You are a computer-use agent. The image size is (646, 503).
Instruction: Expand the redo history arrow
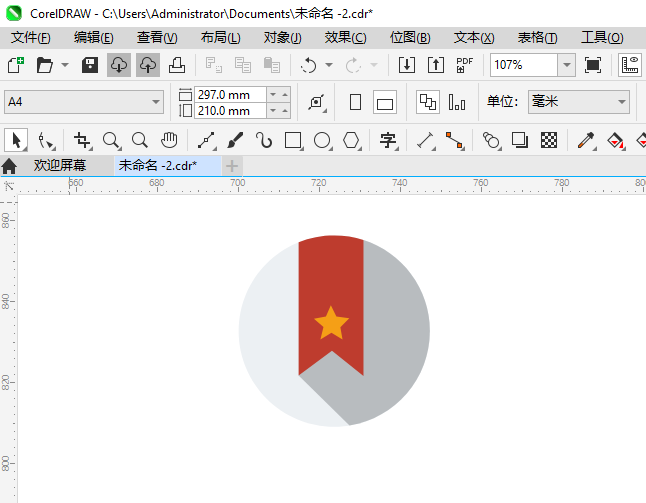point(374,65)
